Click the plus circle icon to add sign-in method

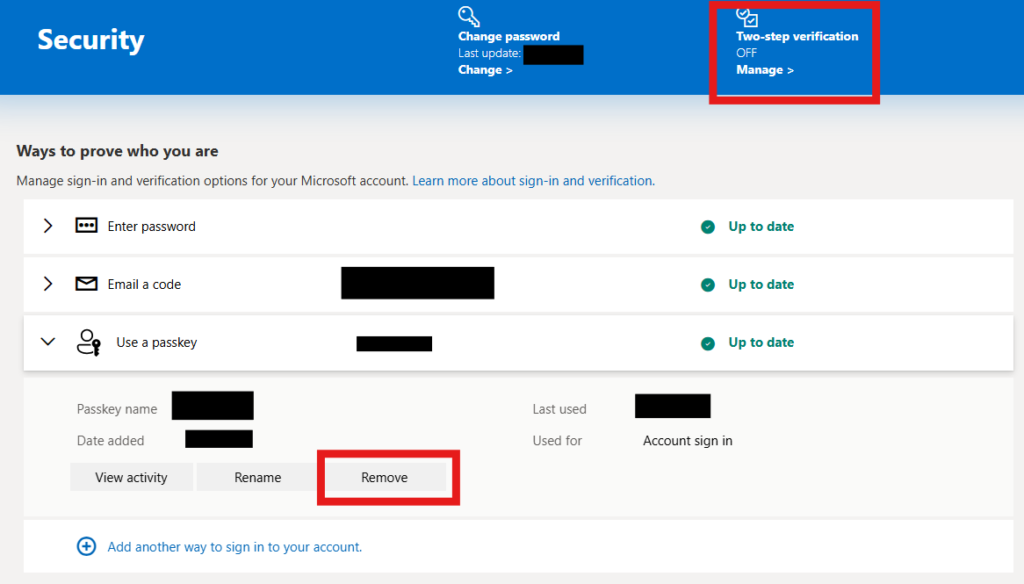point(87,547)
